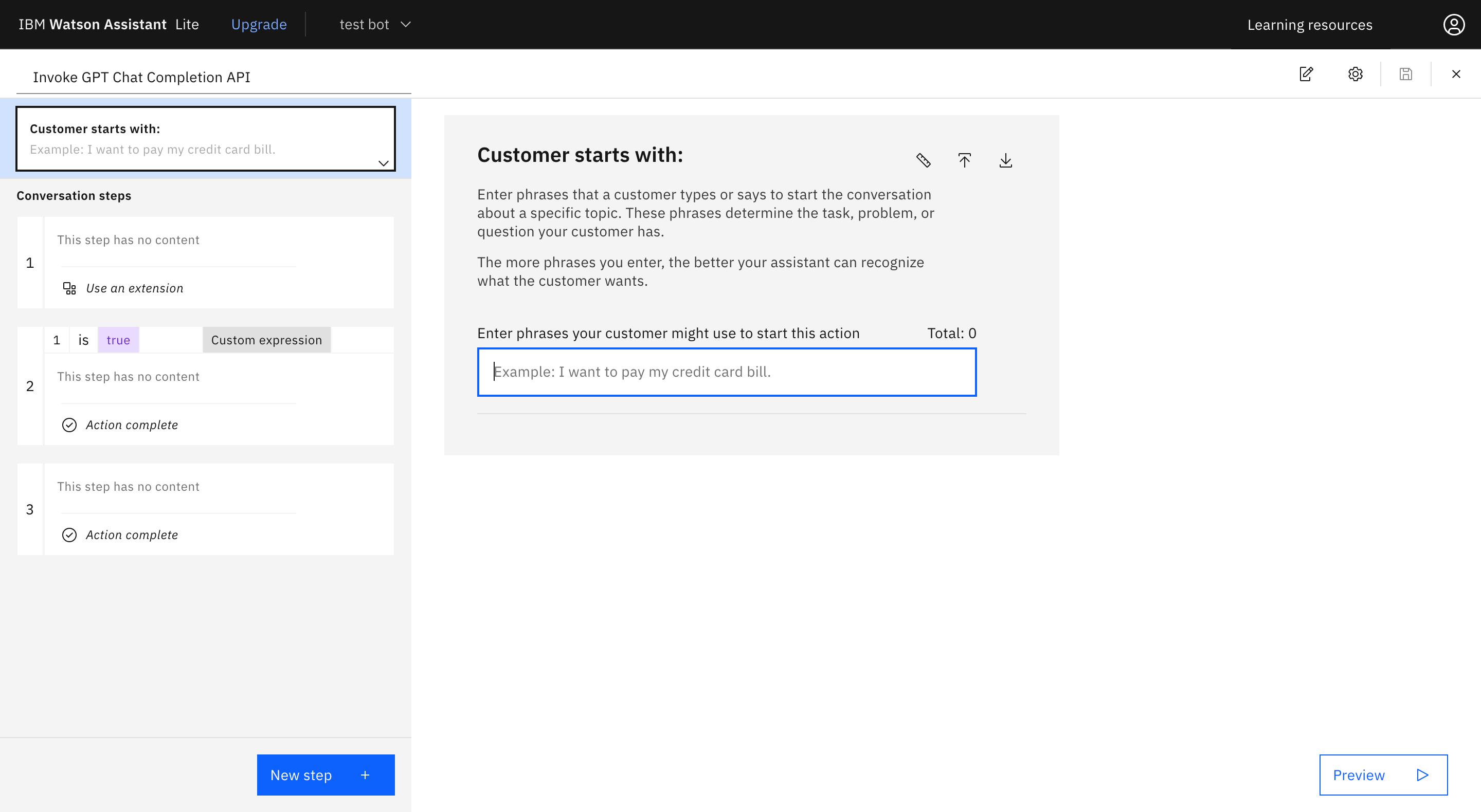Click the edit pencil icon in header

tap(1306, 74)
